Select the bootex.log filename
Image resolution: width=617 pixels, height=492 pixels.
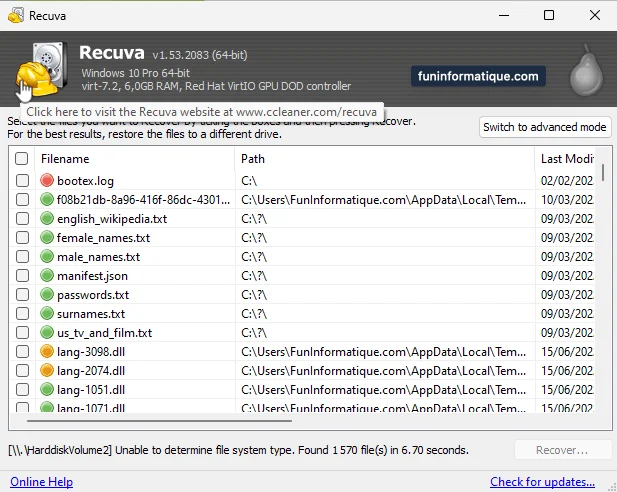85,181
